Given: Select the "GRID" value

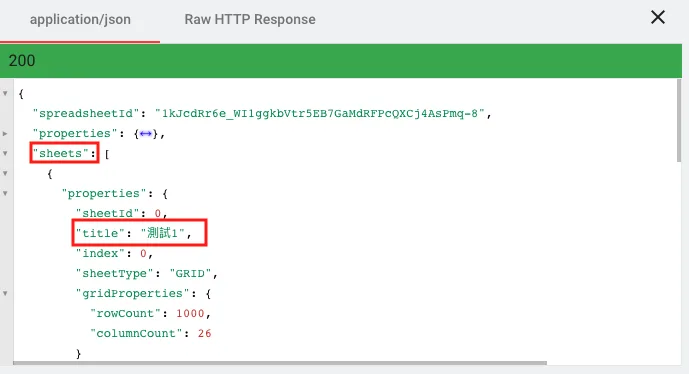Looking at the screenshot, I should 190,273.
